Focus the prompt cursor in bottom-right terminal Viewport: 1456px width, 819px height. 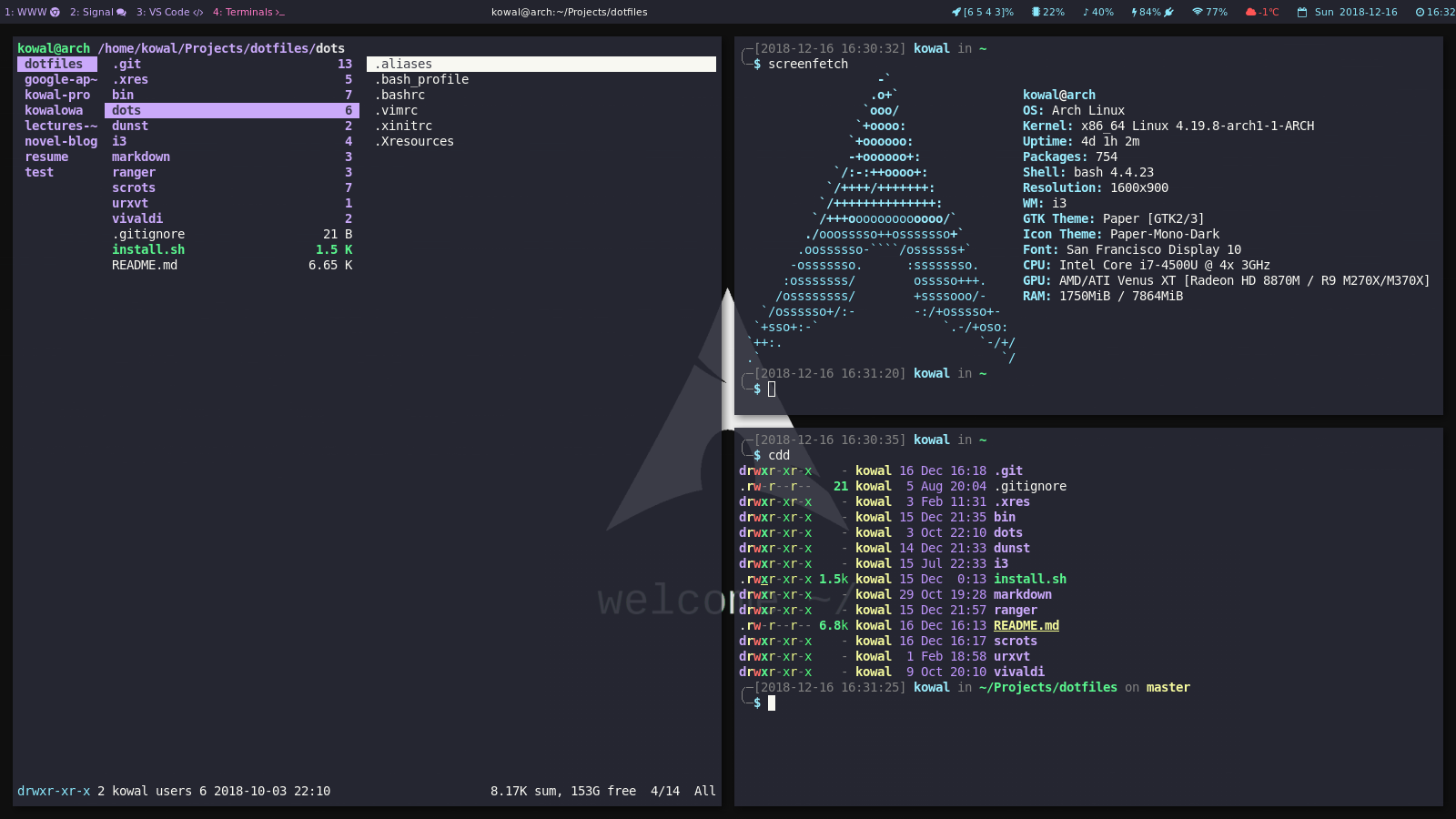(x=772, y=703)
